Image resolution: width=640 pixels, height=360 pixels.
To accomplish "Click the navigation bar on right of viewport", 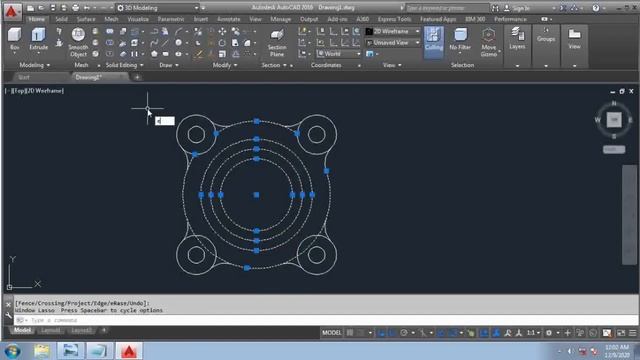I will pyautogui.click(x=629, y=215).
